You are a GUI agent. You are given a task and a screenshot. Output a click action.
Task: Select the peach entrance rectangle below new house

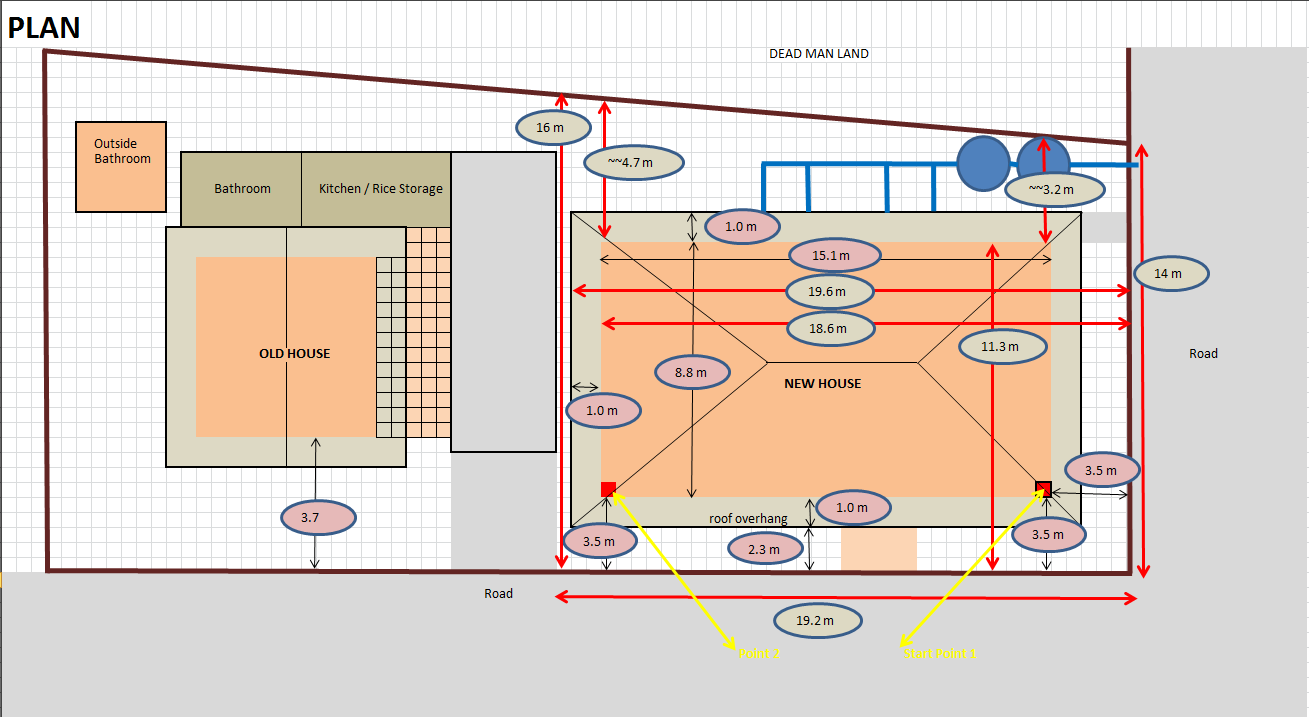point(879,550)
